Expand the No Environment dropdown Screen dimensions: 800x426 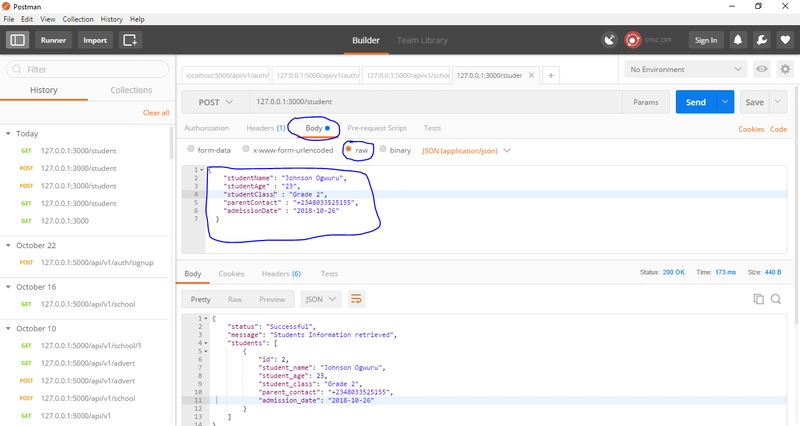pos(685,69)
